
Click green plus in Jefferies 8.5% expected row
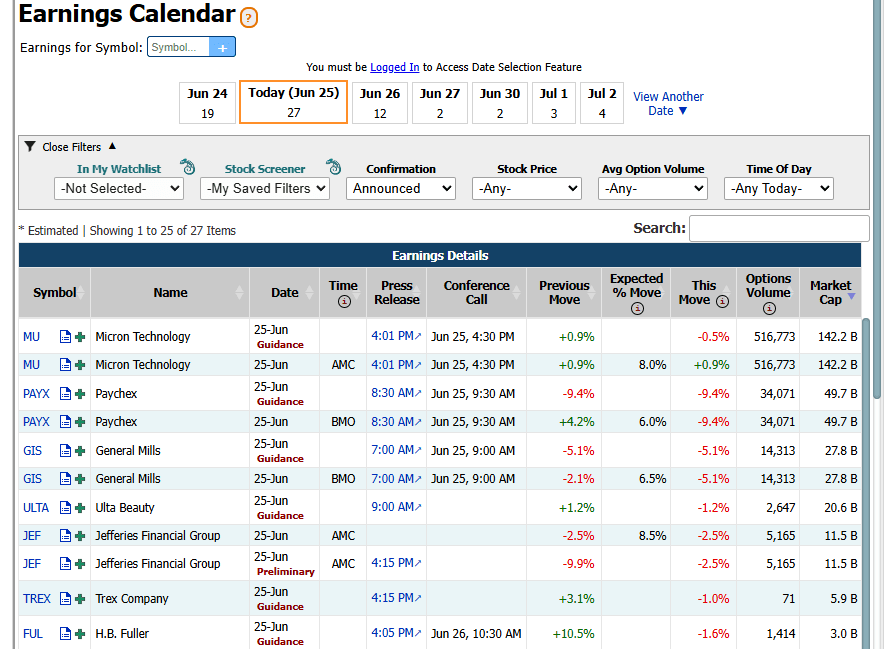(x=80, y=536)
